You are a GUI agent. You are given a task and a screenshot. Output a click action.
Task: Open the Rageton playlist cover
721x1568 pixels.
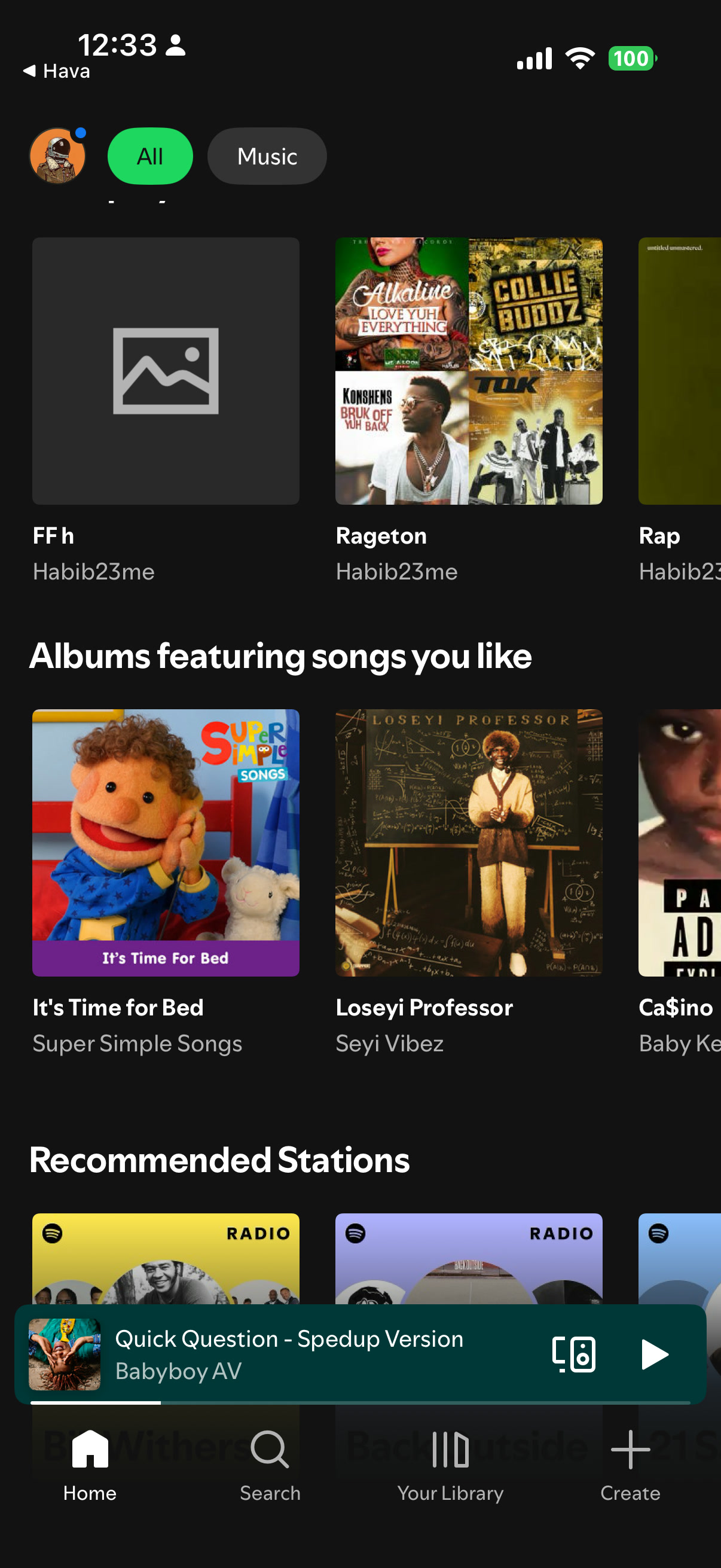tap(469, 371)
